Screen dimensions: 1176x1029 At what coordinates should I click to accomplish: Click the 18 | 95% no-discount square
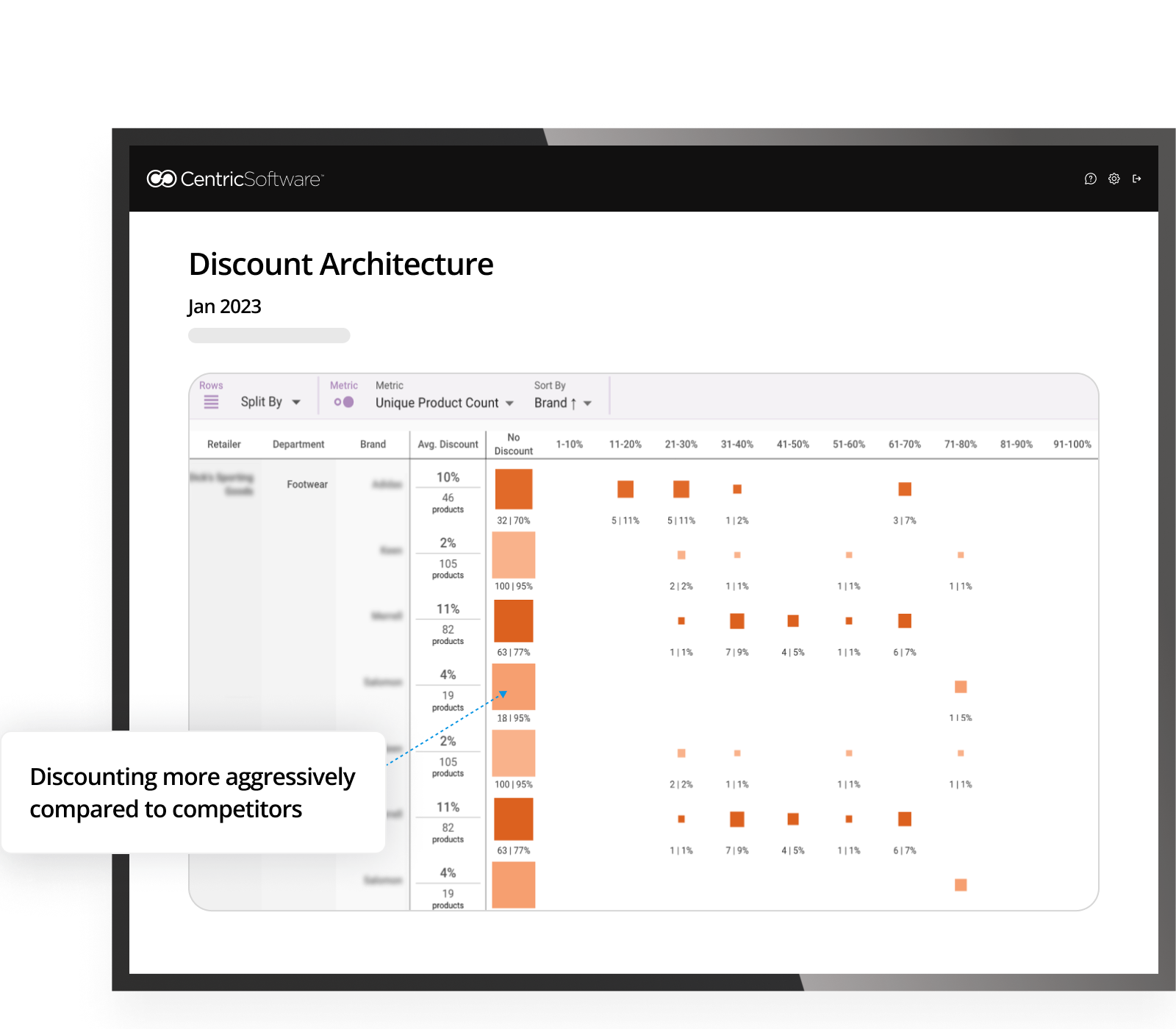tap(513, 686)
